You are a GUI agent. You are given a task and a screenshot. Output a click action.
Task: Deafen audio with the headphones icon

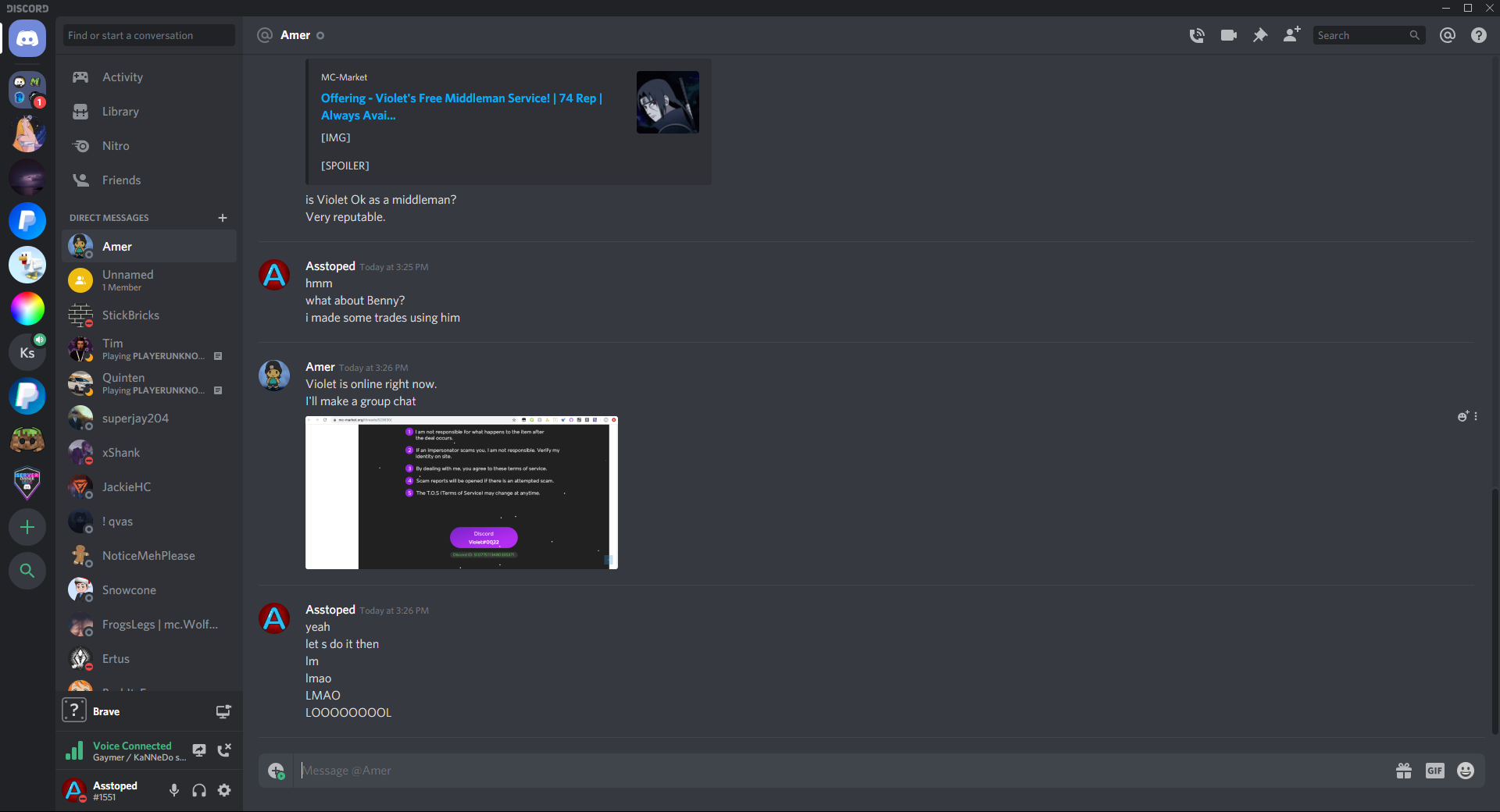199,790
